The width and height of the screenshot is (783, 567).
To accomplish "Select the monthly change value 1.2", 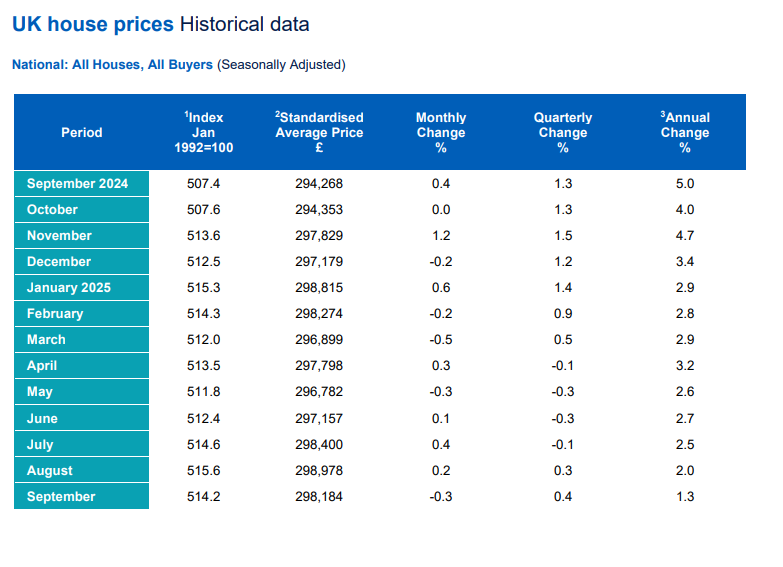I will 441,236.
